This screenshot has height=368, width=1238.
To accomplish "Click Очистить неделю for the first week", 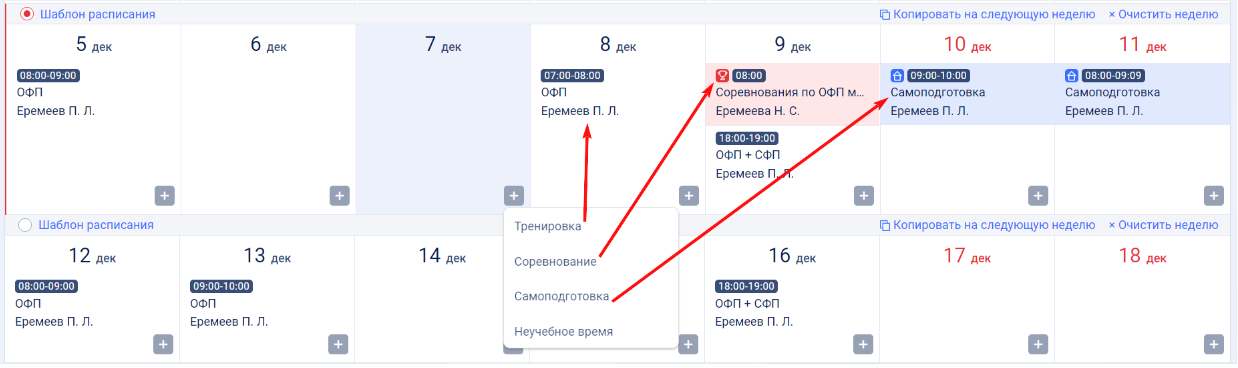I will pos(1163,14).
